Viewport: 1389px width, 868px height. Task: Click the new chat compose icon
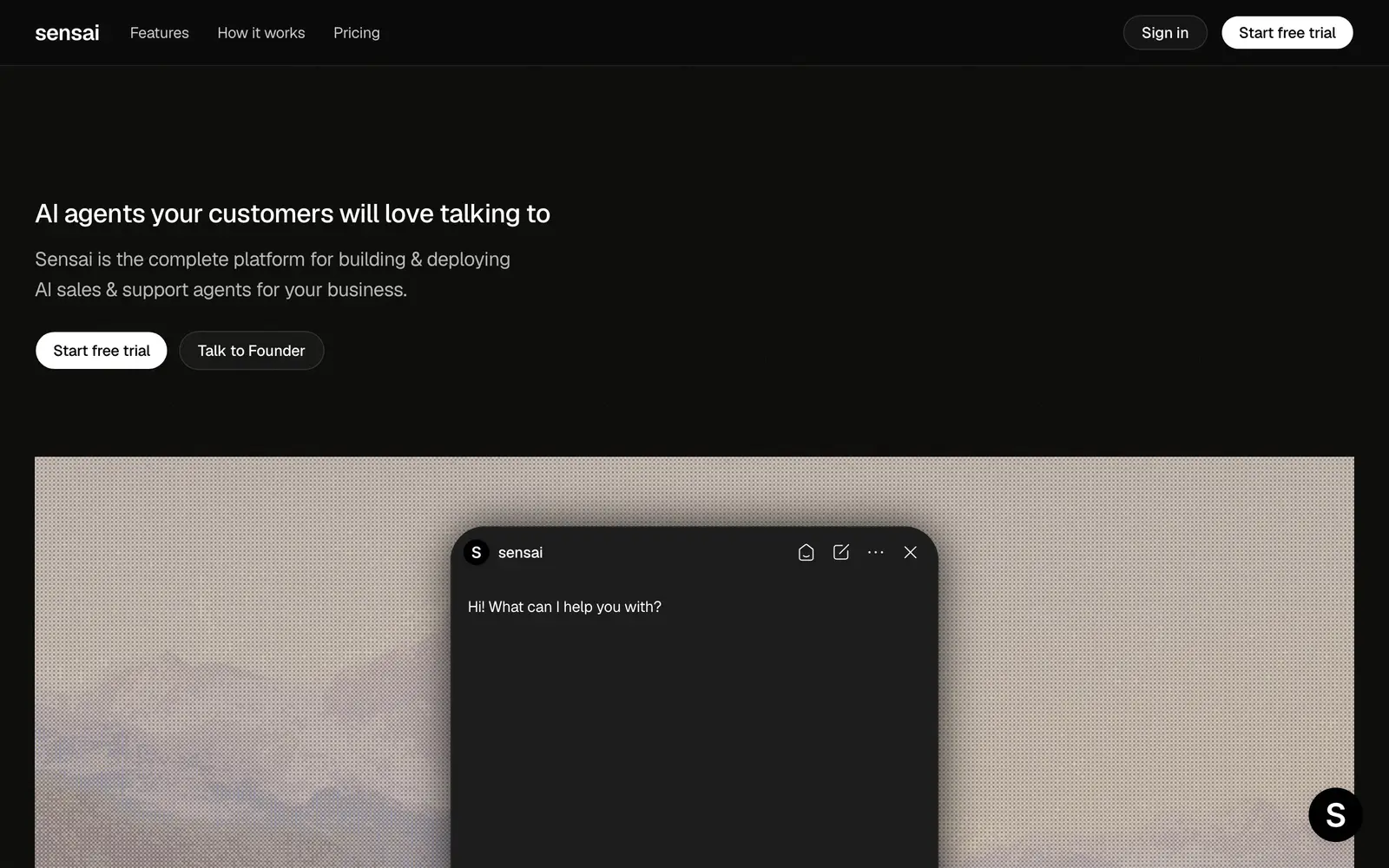840,552
